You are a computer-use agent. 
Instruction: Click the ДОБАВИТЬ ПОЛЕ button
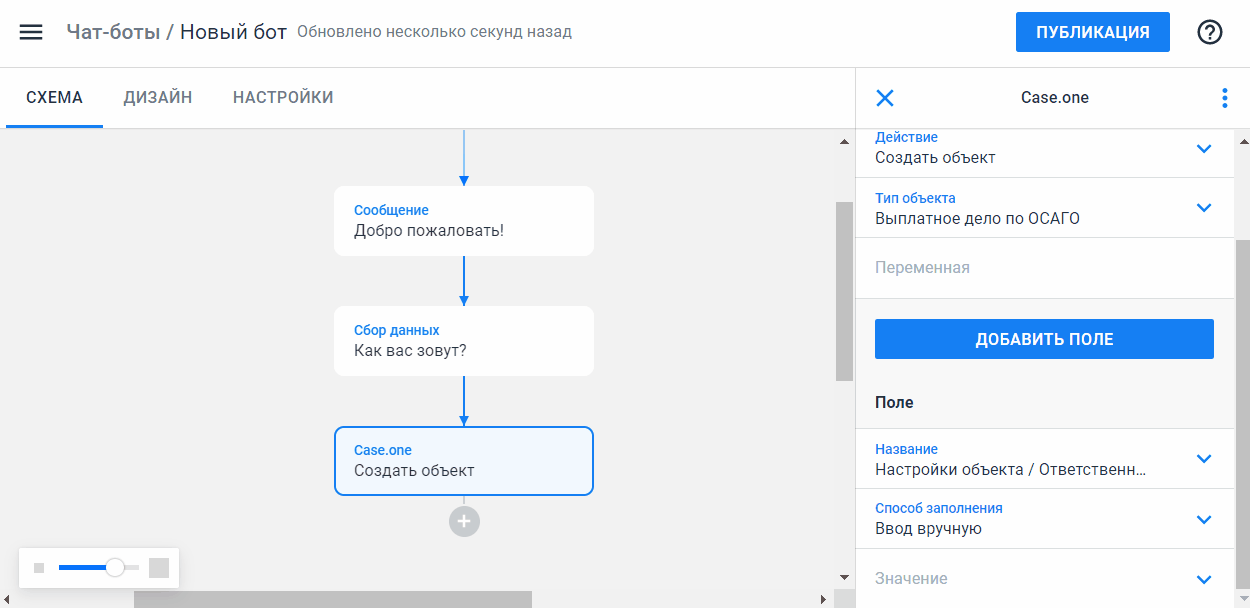pyautogui.click(x=1044, y=339)
